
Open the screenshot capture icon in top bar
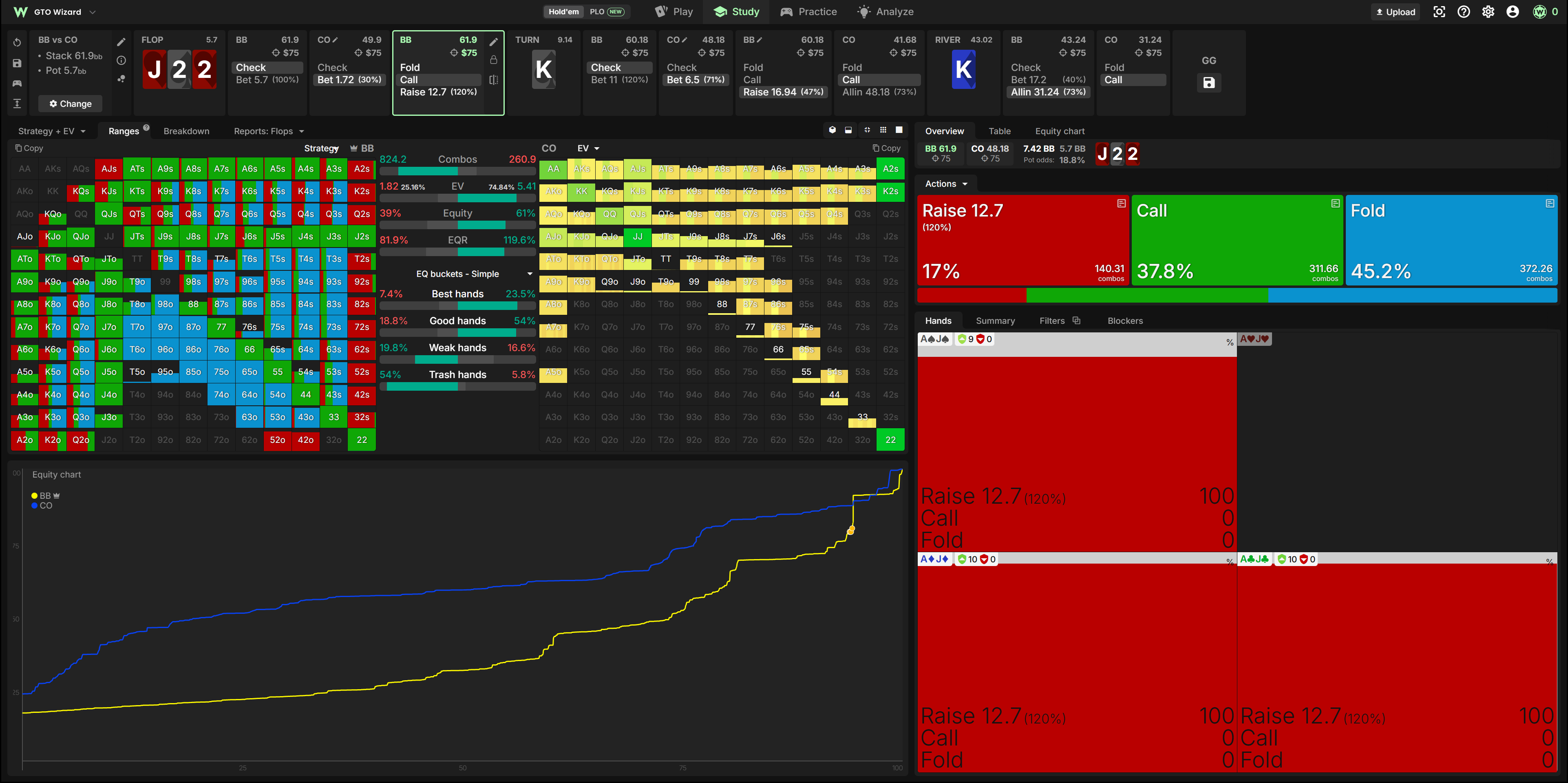[x=1439, y=11]
